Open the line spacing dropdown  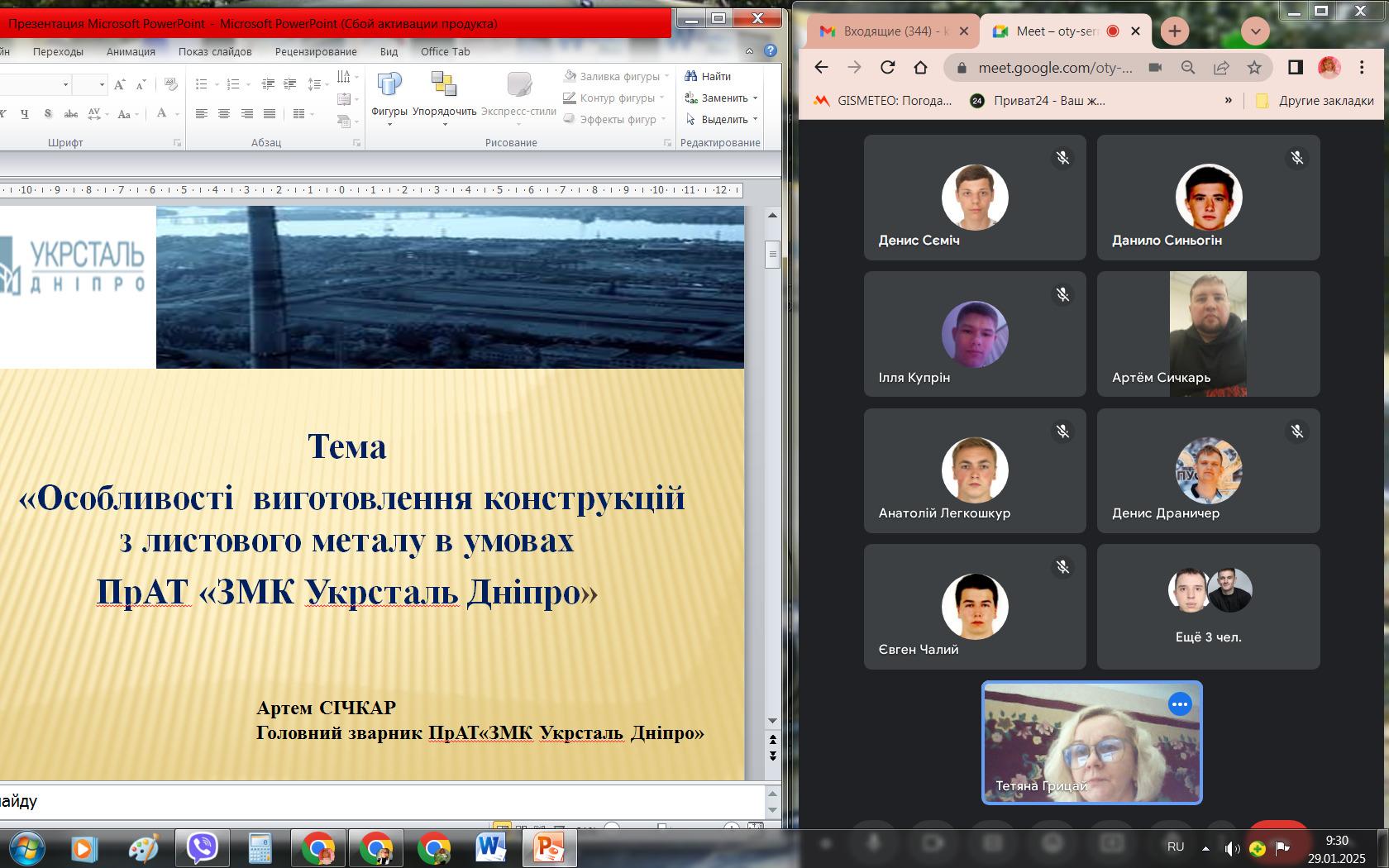click(317, 84)
